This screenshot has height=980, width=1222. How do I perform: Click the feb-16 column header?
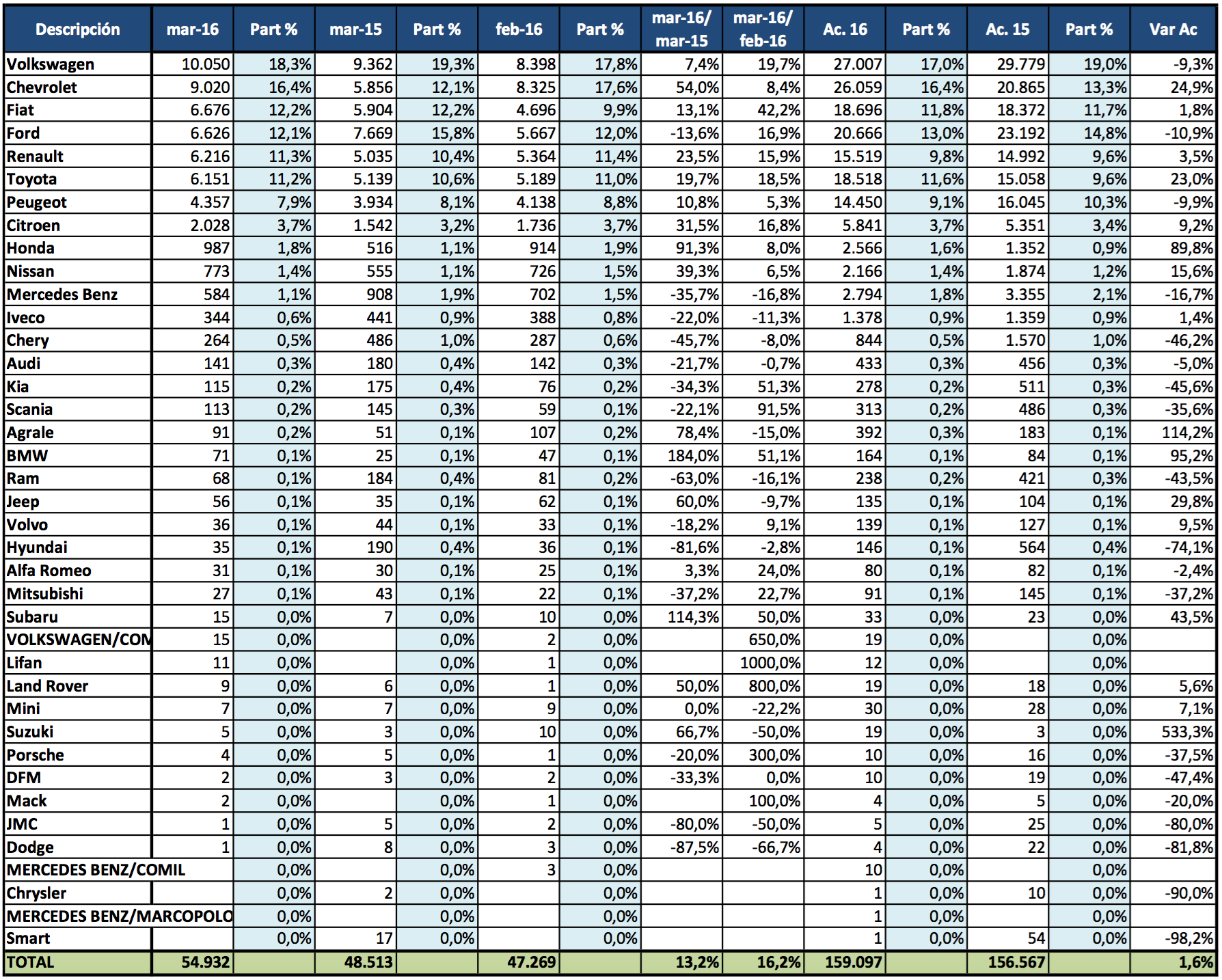pyautogui.click(x=519, y=29)
